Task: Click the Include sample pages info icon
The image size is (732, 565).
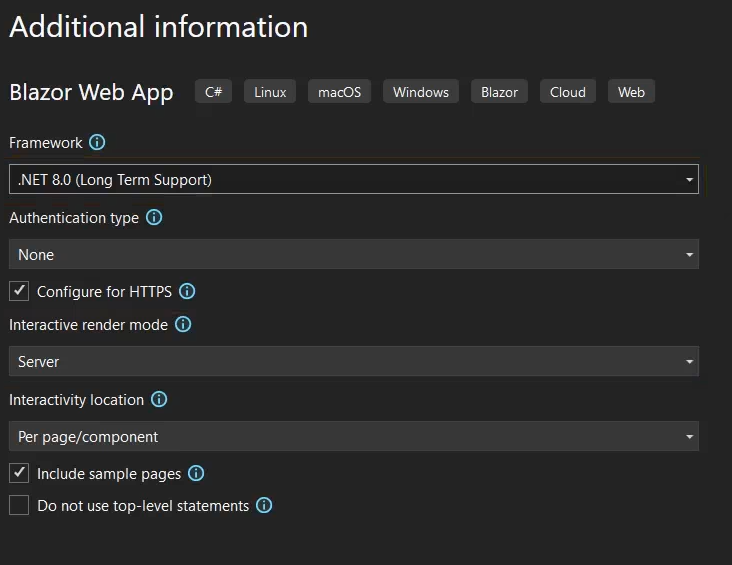Action: (196, 473)
